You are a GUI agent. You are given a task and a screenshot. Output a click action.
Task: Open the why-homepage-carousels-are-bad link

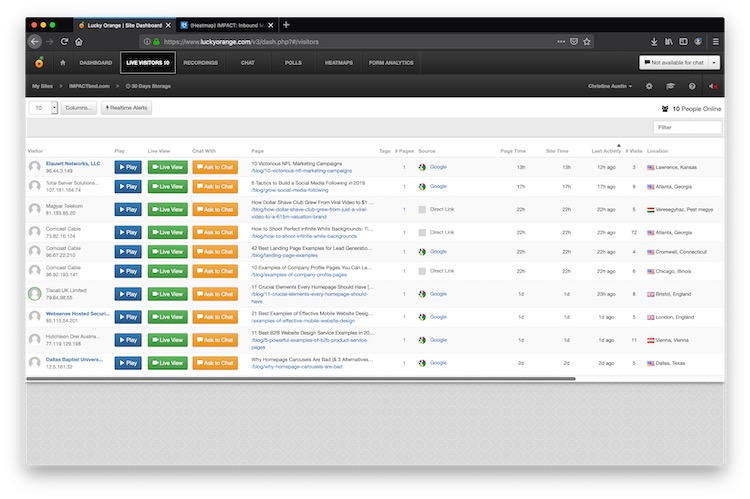(297, 366)
